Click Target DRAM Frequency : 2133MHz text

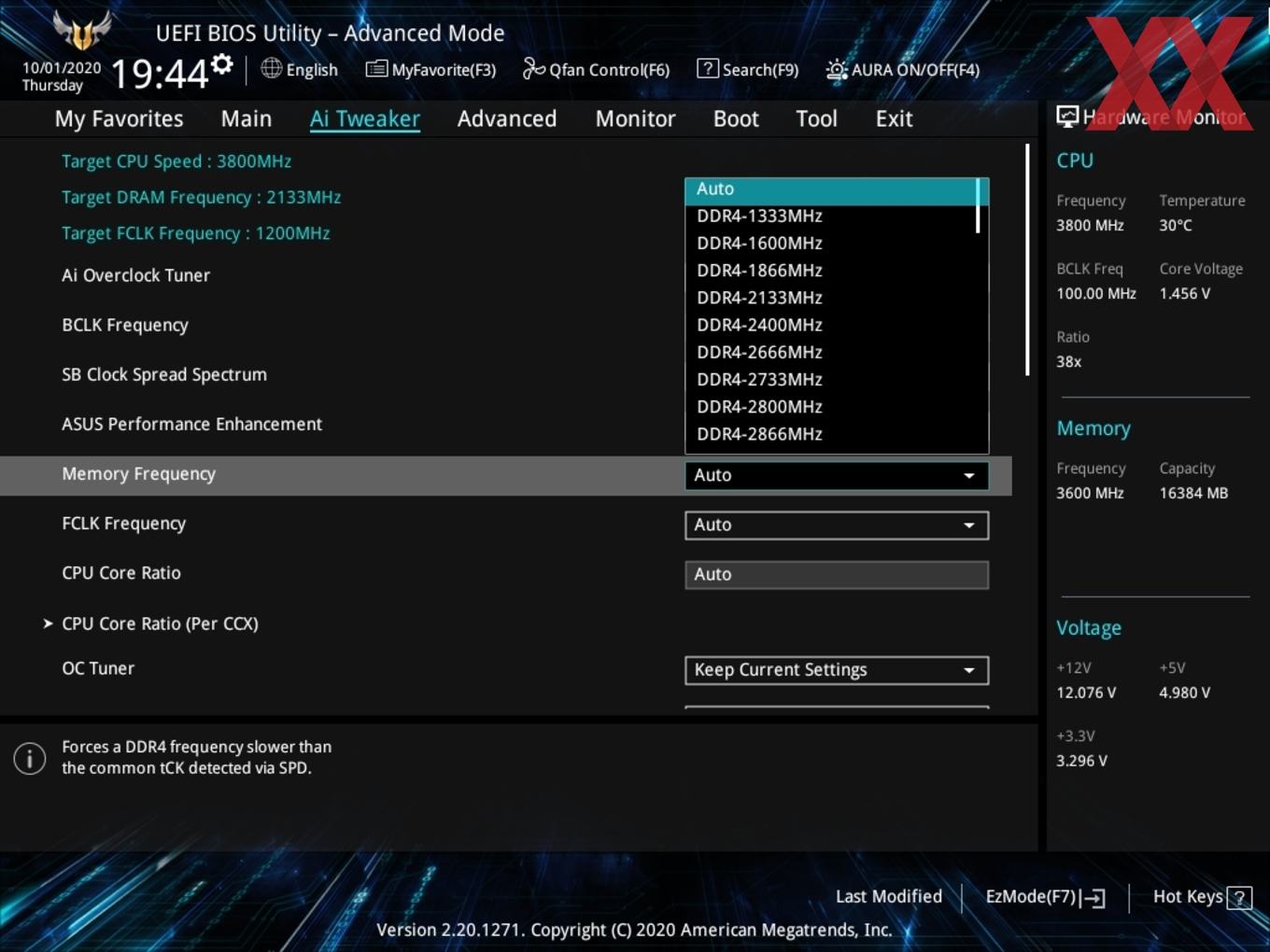(202, 198)
